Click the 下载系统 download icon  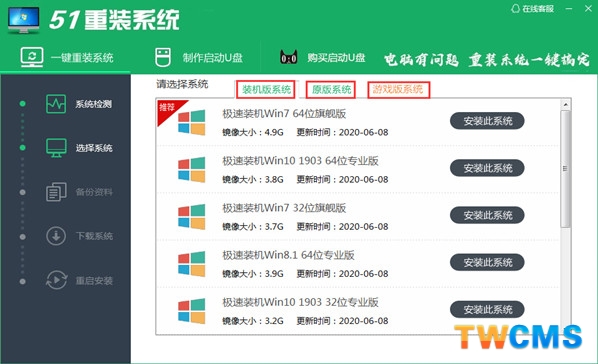pyautogui.click(x=56, y=236)
